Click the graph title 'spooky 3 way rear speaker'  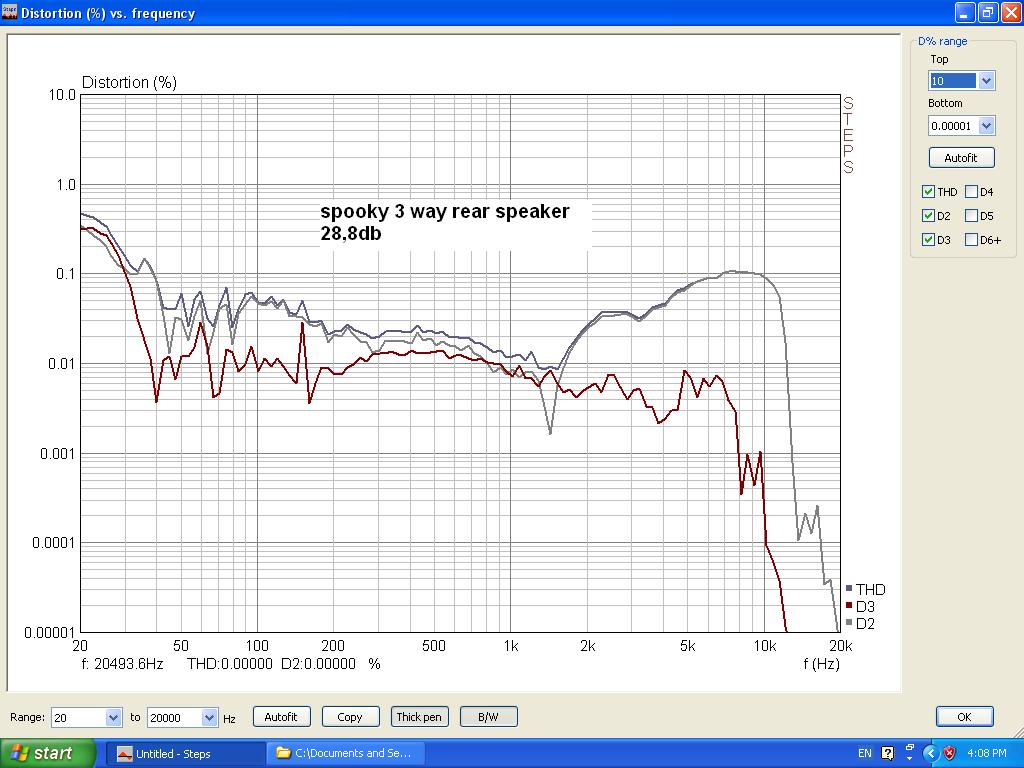(x=445, y=212)
